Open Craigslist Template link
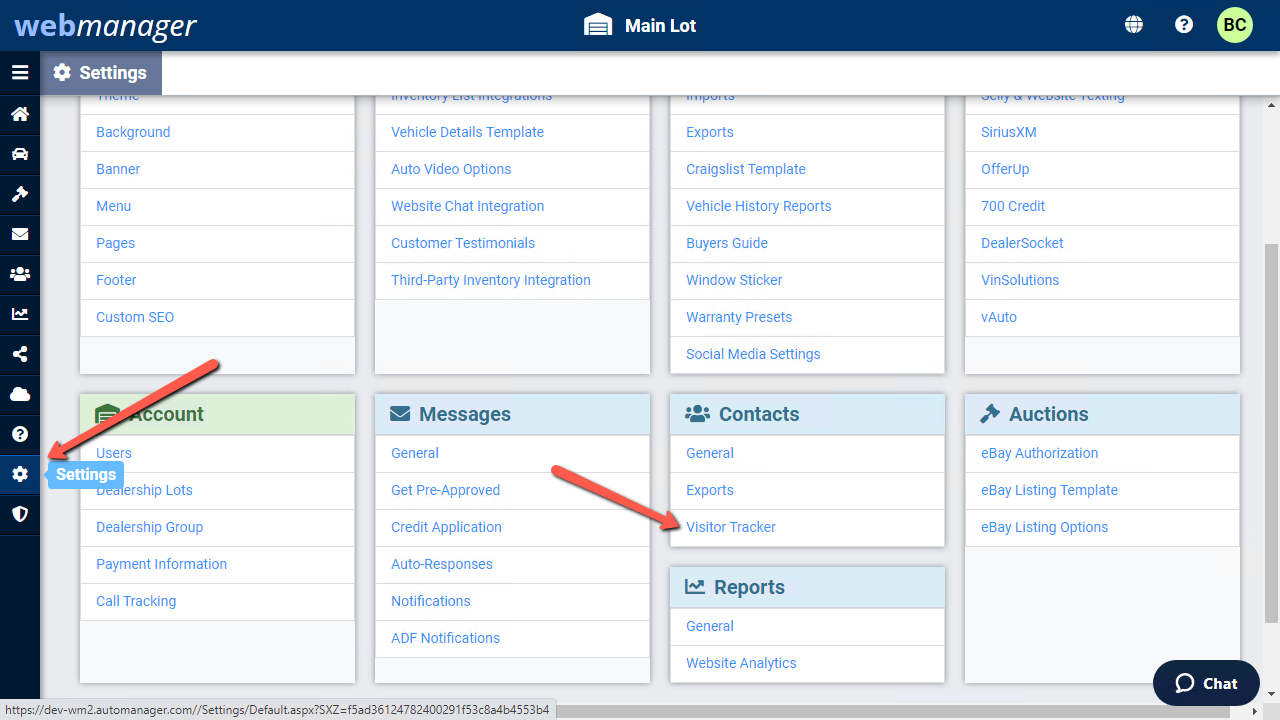 [x=746, y=169]
